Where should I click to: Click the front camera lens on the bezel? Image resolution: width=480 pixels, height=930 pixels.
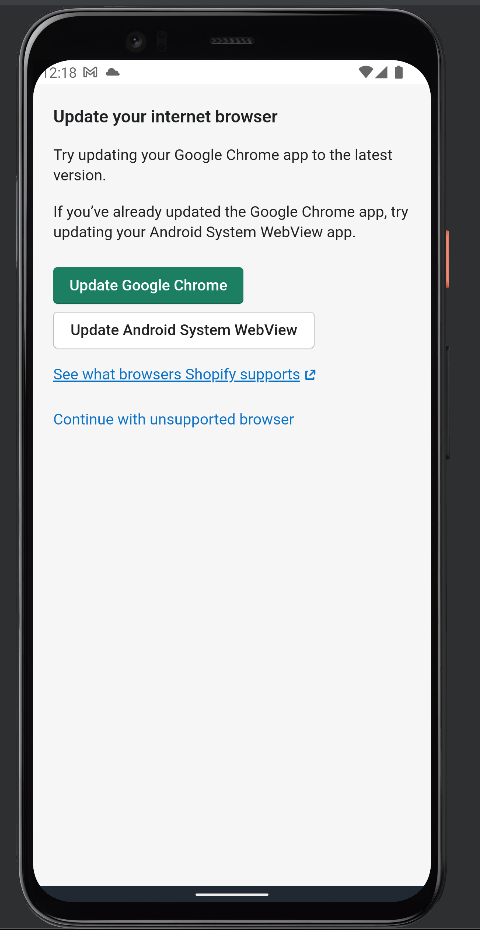(x=136, y=41)
